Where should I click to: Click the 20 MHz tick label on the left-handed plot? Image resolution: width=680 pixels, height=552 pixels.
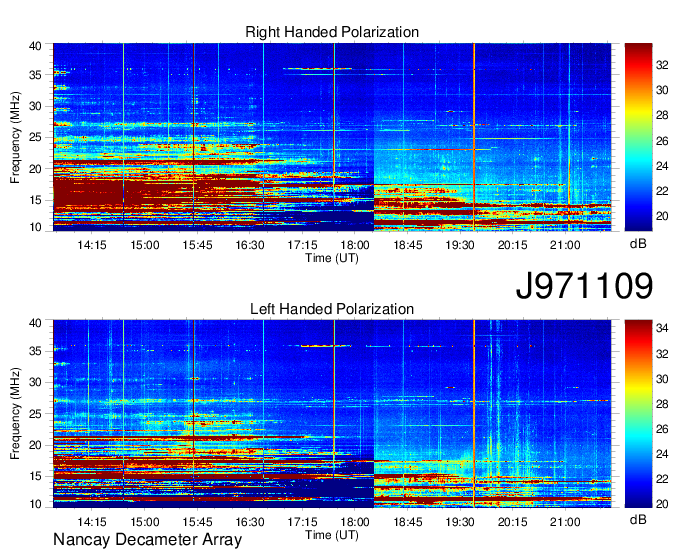(x=35, y=445)
